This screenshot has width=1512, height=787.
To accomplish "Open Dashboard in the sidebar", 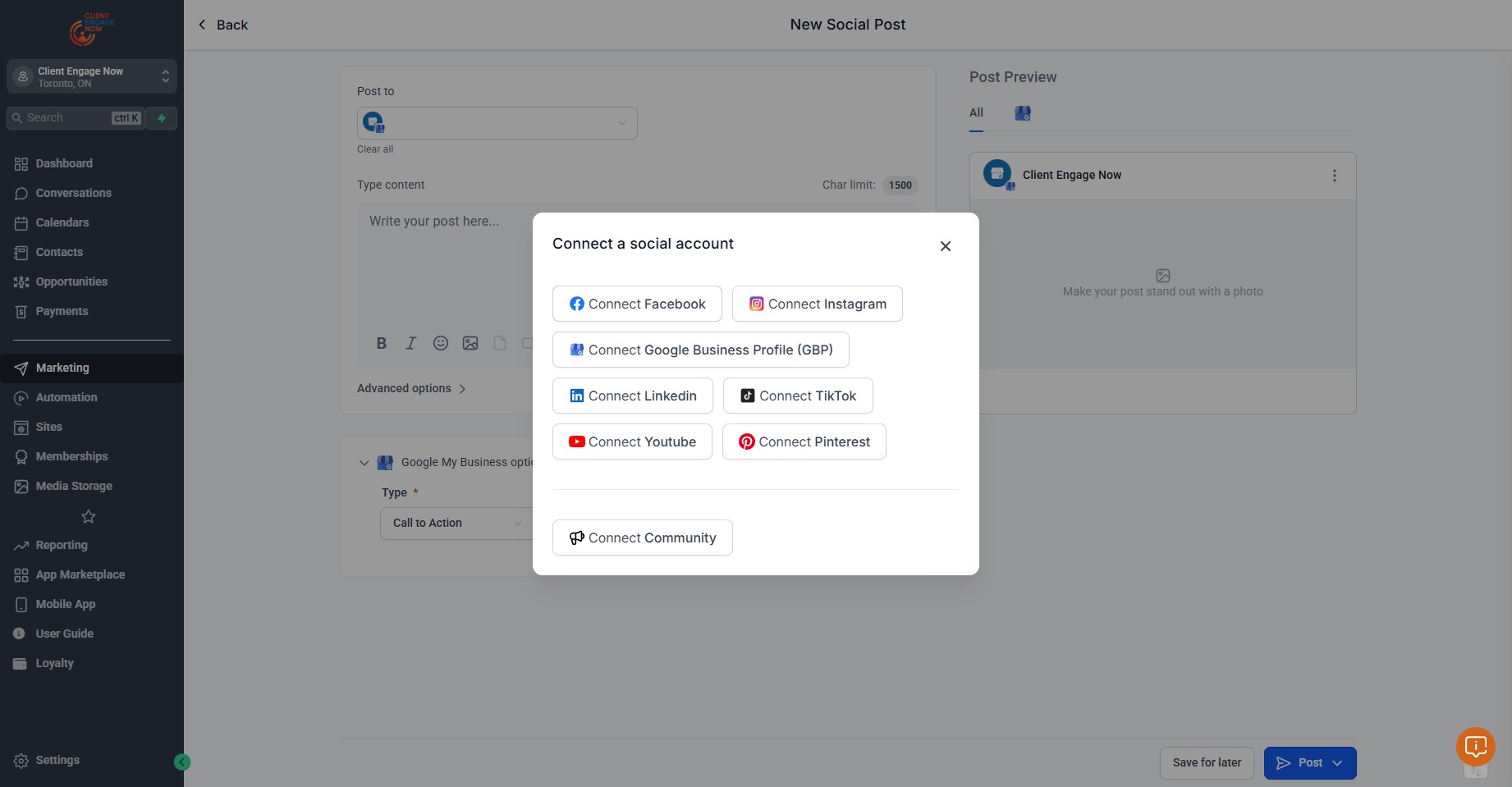I will click(x=92, y=163).
